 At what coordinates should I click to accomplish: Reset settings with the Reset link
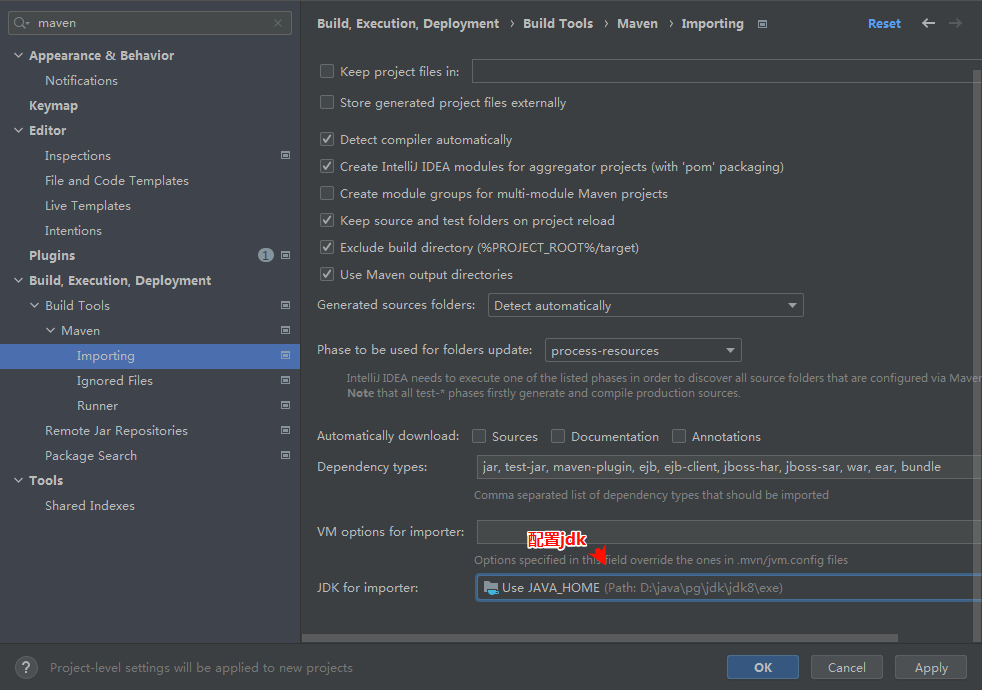click(884, 23)
